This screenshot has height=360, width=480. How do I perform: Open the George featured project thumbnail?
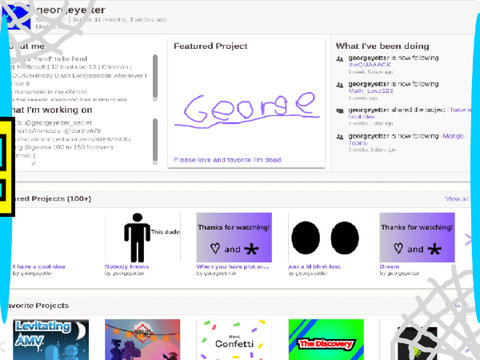[x=246, y=104]
